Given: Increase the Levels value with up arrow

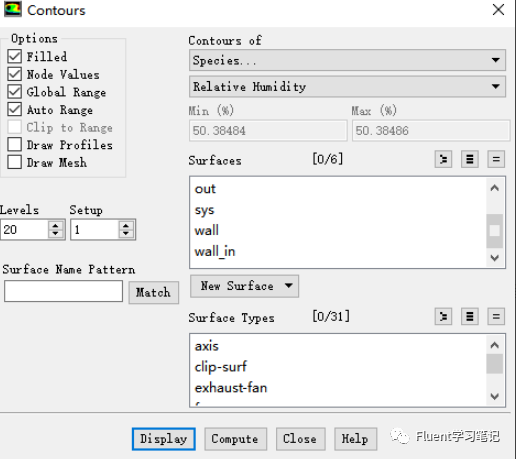Looking at the screenshot, I should [55, 226].
